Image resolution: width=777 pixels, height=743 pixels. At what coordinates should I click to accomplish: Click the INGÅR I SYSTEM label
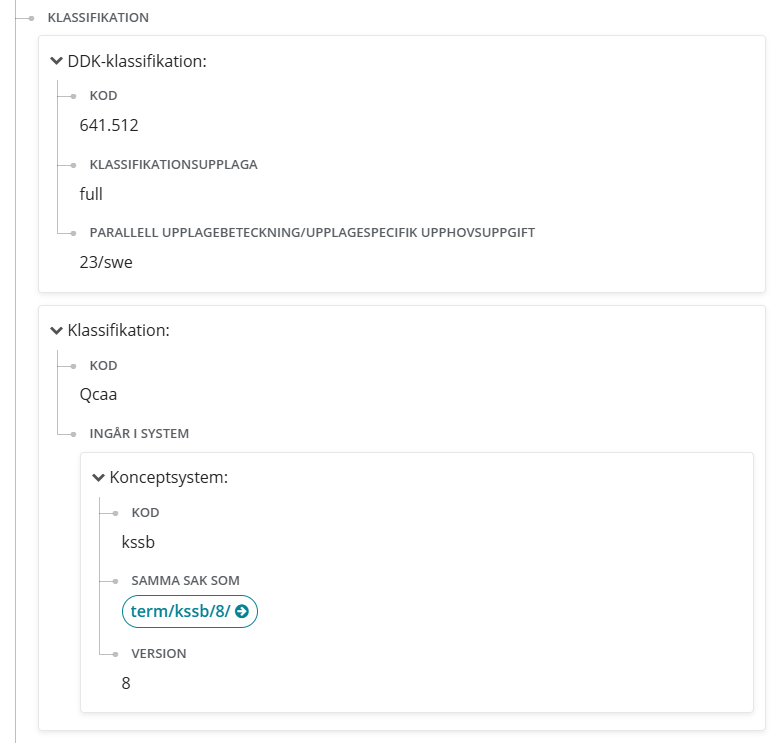[139, 434]
